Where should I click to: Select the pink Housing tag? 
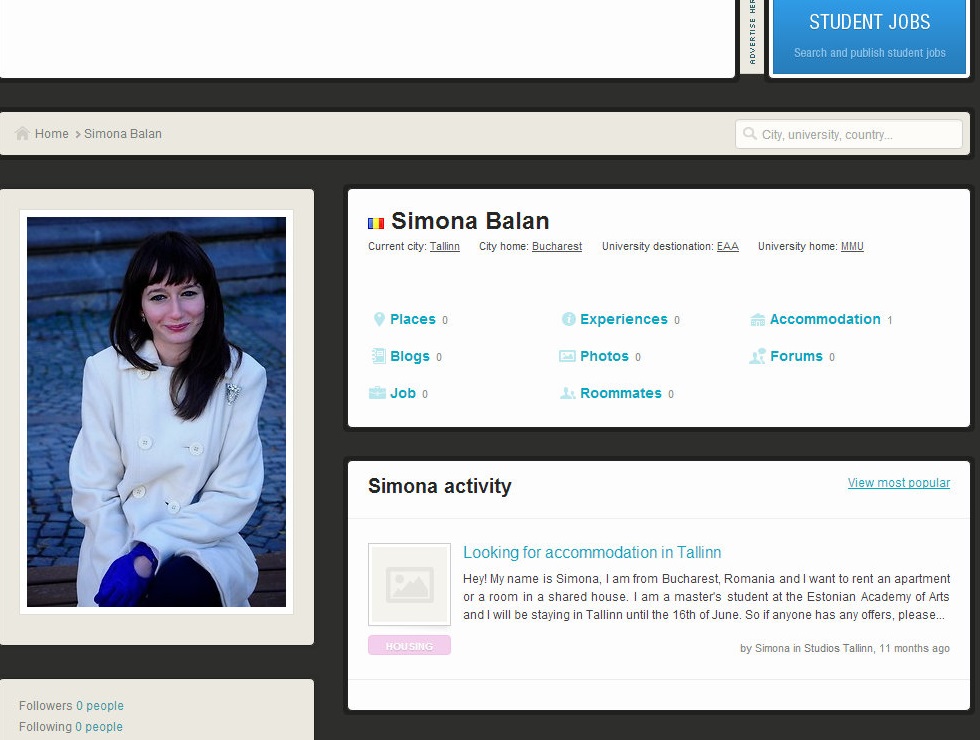coord(409,646)
